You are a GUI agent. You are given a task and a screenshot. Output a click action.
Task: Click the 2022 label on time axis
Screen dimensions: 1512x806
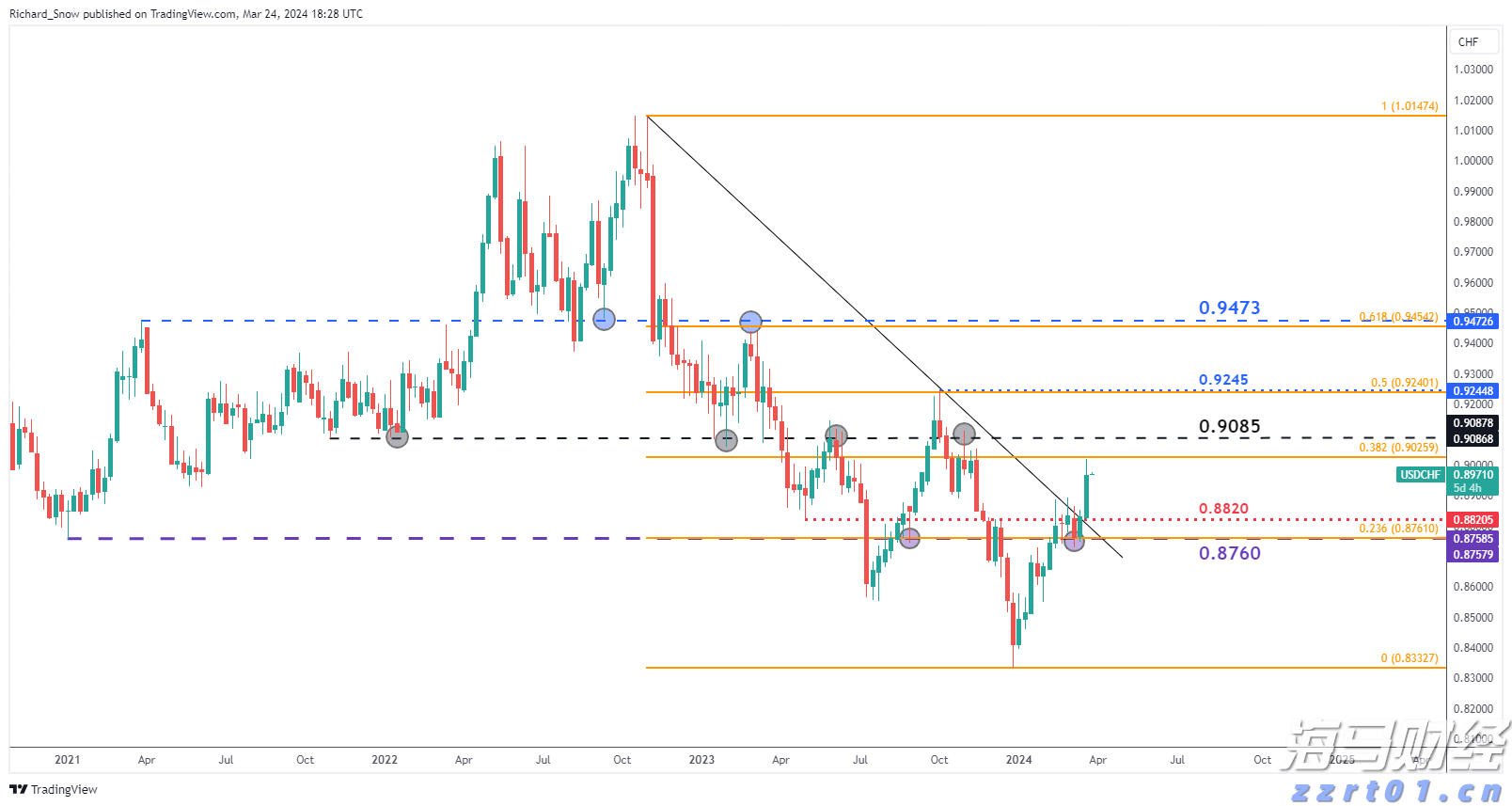(x=385, y=760)
